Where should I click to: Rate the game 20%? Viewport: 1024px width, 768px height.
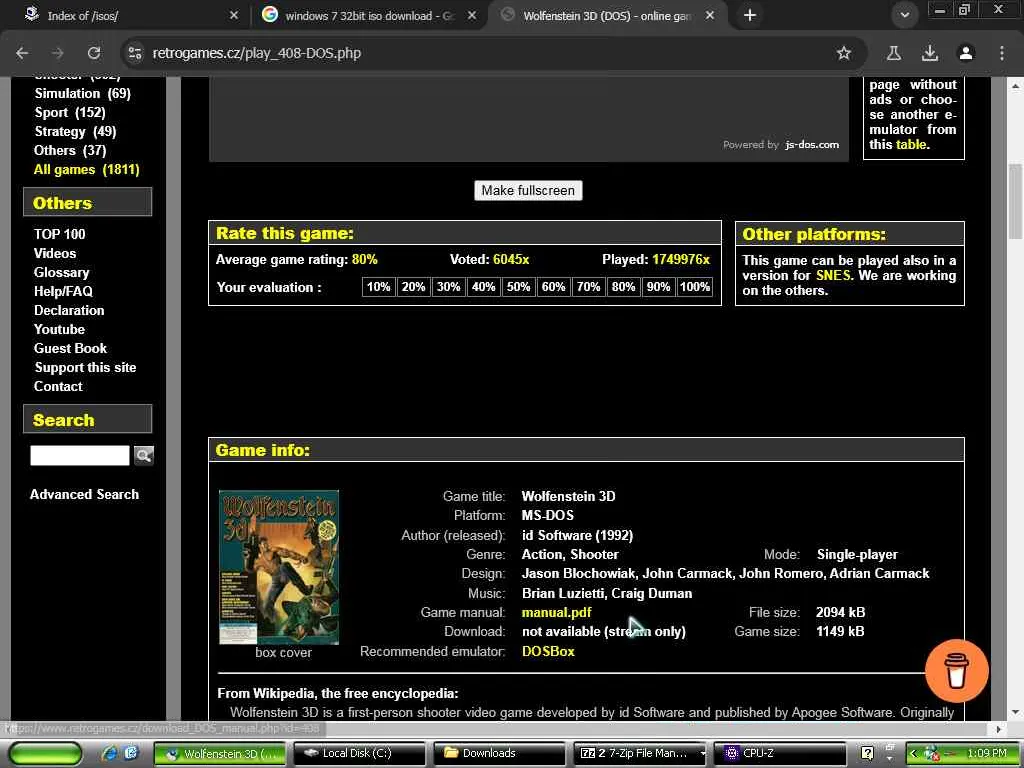click(413, 287)
